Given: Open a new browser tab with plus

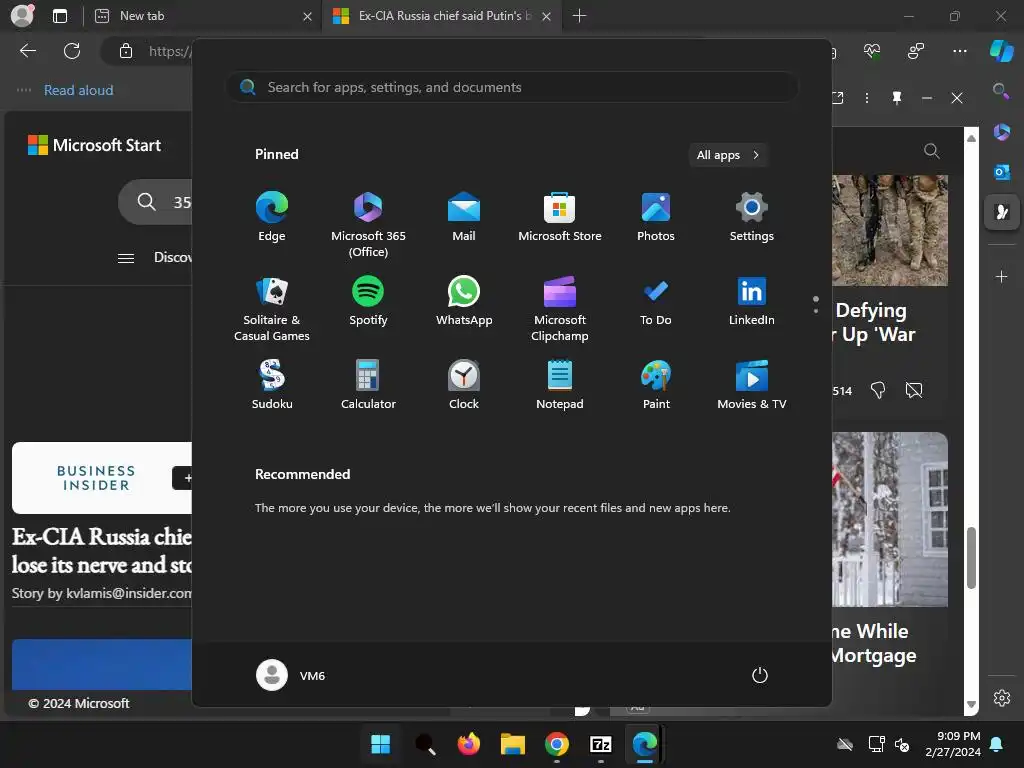Looking at the screenshot, I should pyautogui.click(x=579, y=16).
